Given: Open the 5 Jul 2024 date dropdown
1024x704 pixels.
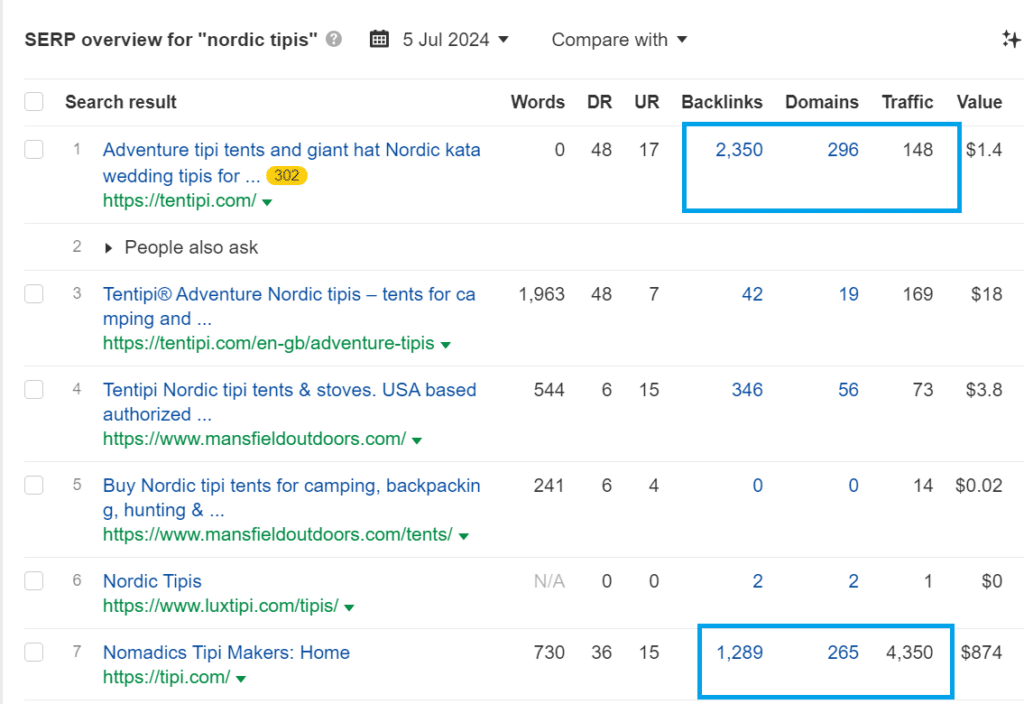Looking at the screenshot, I should pos(455,40).
